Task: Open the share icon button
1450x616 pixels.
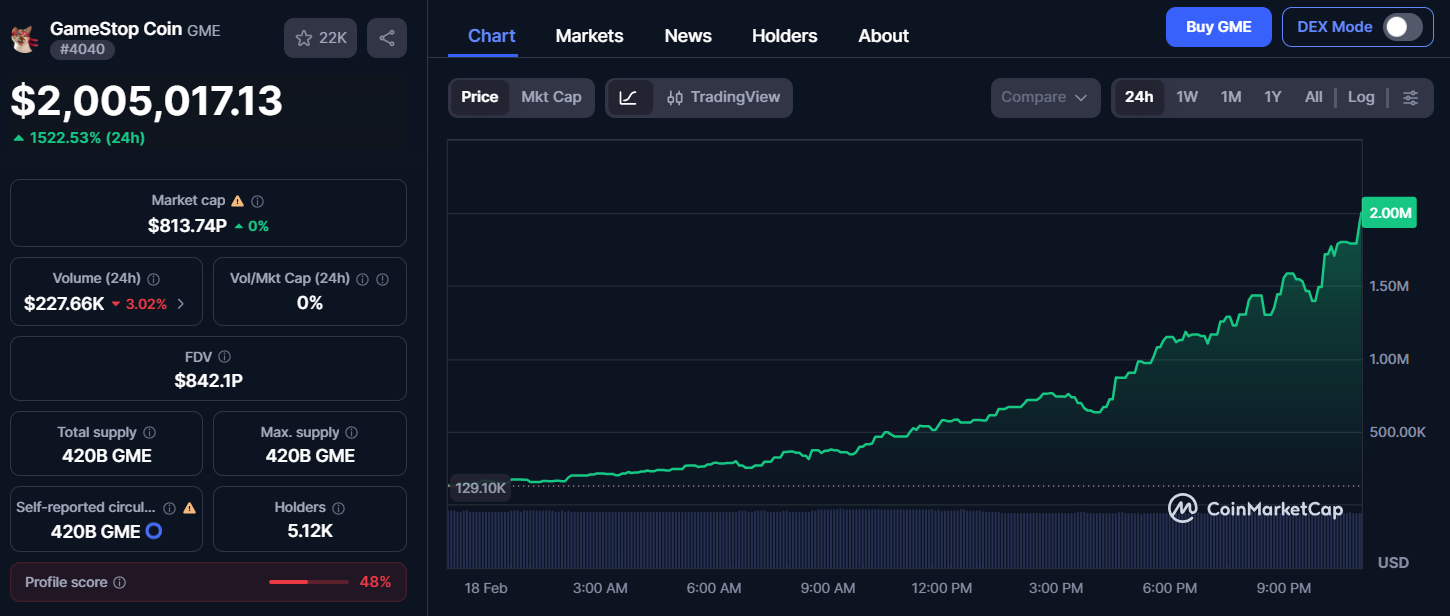Action: coord(387,38)
